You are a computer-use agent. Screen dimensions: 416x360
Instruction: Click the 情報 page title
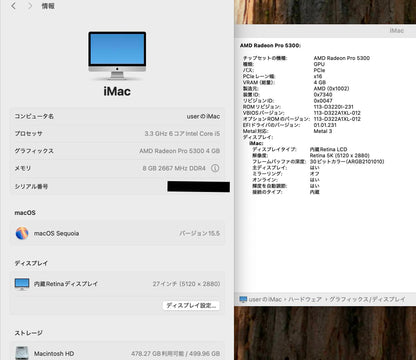(48, 6)
